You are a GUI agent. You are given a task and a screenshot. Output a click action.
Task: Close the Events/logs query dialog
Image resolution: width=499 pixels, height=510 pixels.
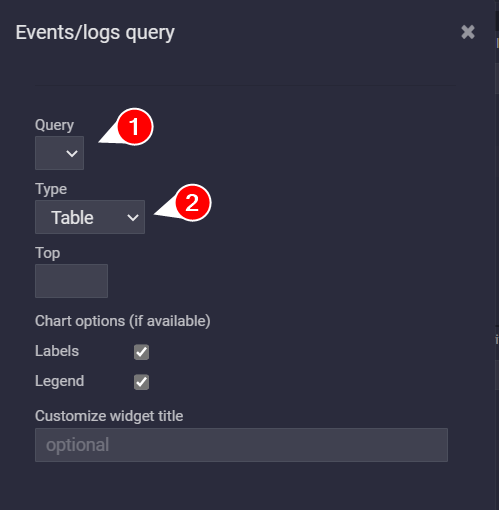(468, 32)
